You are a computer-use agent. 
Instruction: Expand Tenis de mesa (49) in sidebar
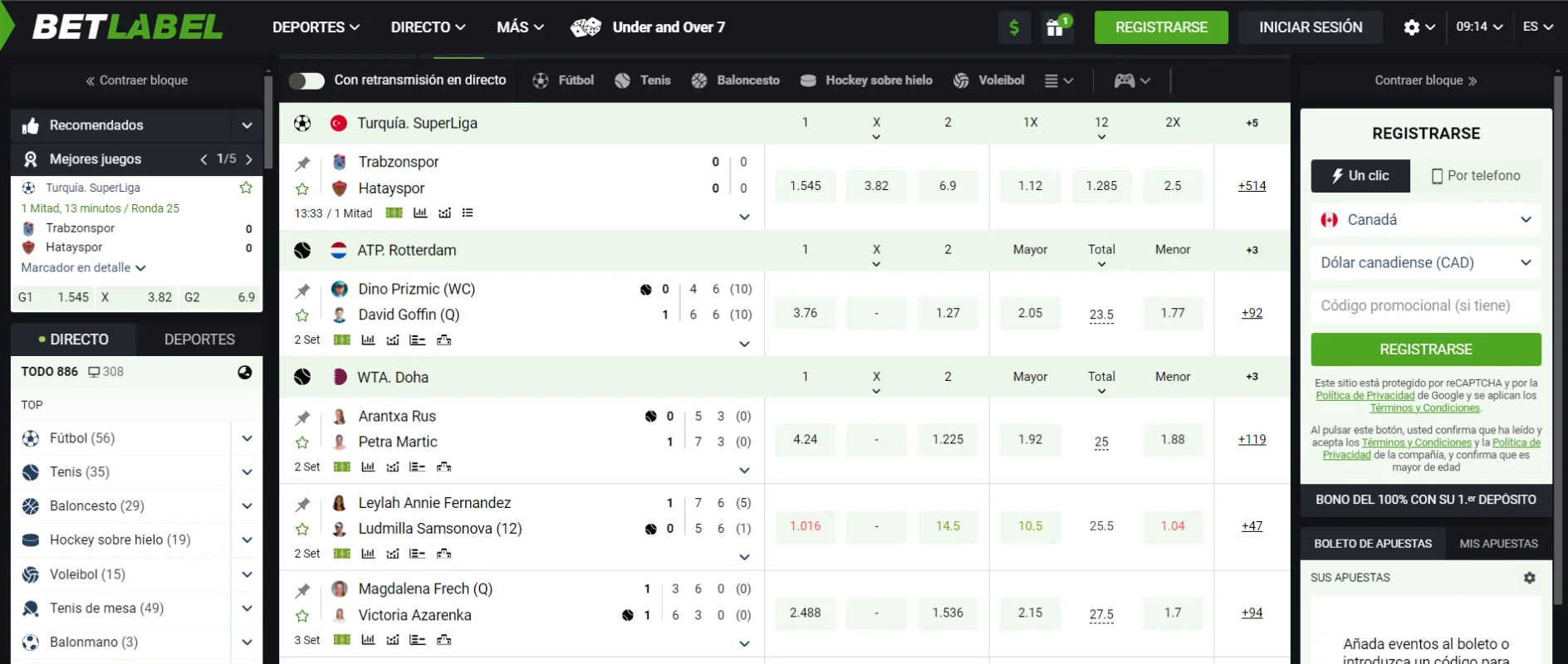[x=247, y=608]
